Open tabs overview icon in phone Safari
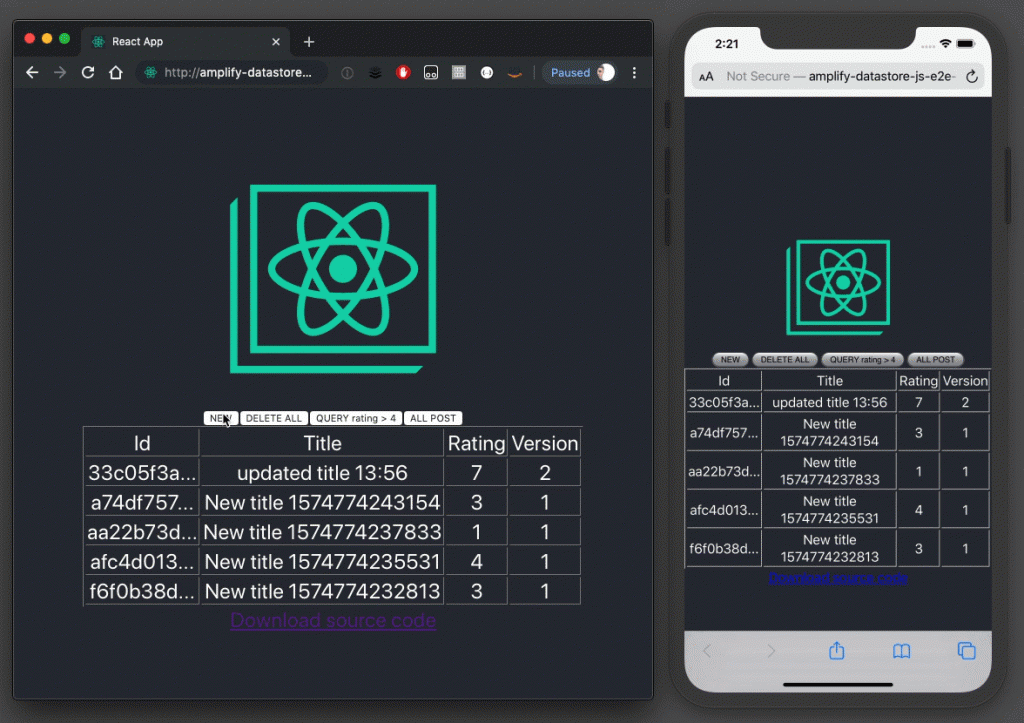The height and width of the screenshot is (723, 1024). pyautogui.click(x=967, y=651)
